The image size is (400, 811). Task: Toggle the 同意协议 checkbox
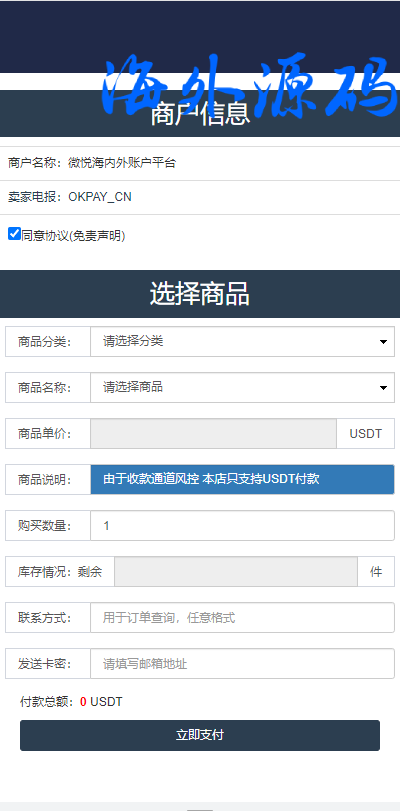[14, 234]
